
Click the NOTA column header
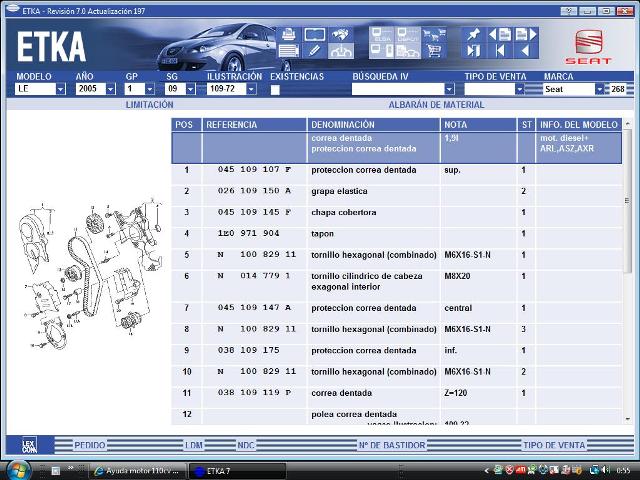(x=478, y=125)
